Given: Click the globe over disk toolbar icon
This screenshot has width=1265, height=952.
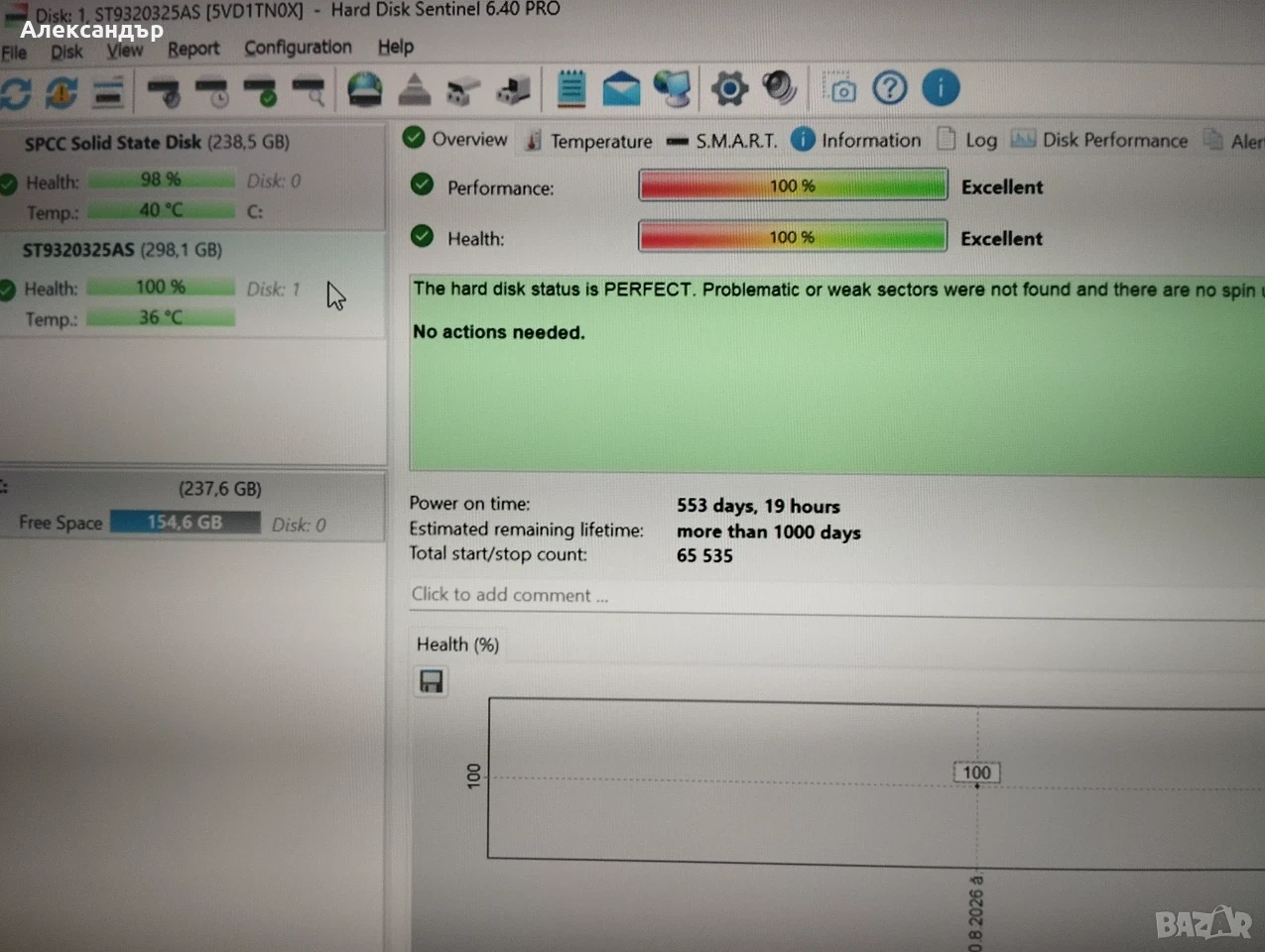Looking at the screenshot, I should tap(364, 89).
